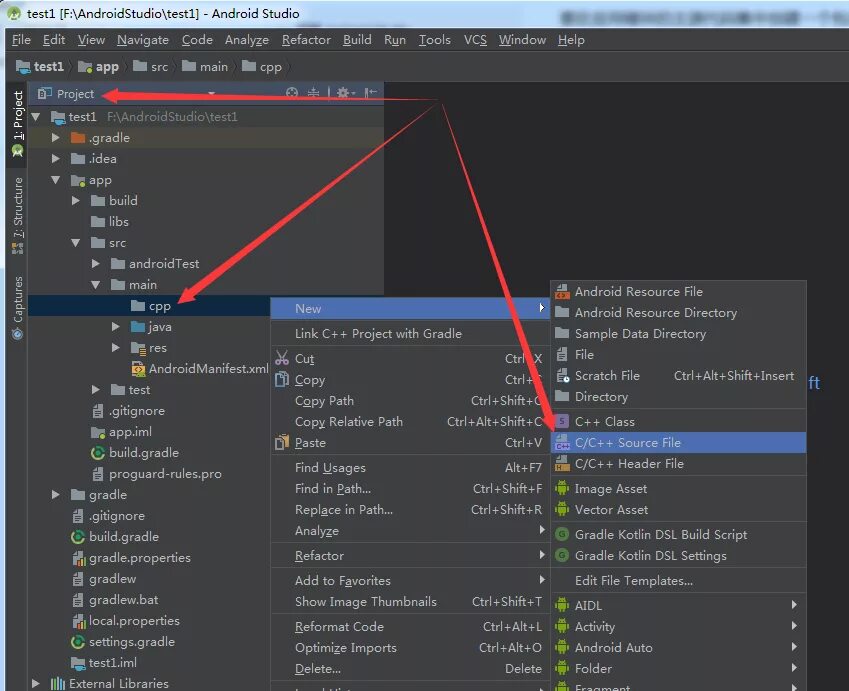Collapse the app module node
This screenshot has width=849, height=691.
point(56,180)
